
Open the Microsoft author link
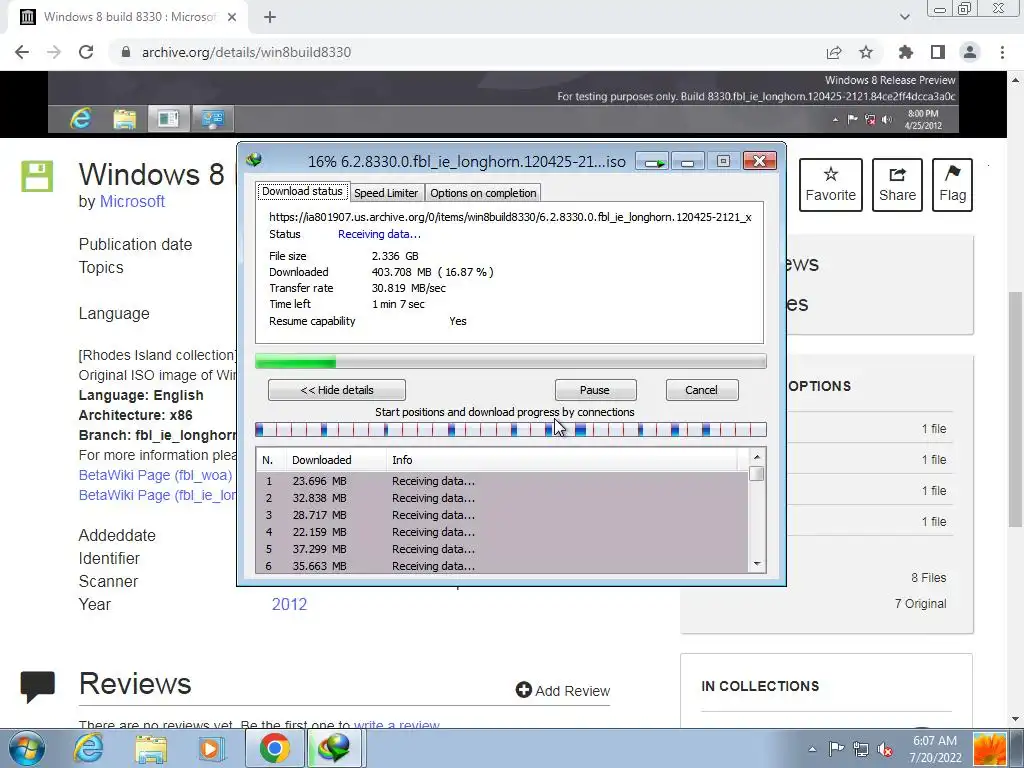[x=132, y=201]
